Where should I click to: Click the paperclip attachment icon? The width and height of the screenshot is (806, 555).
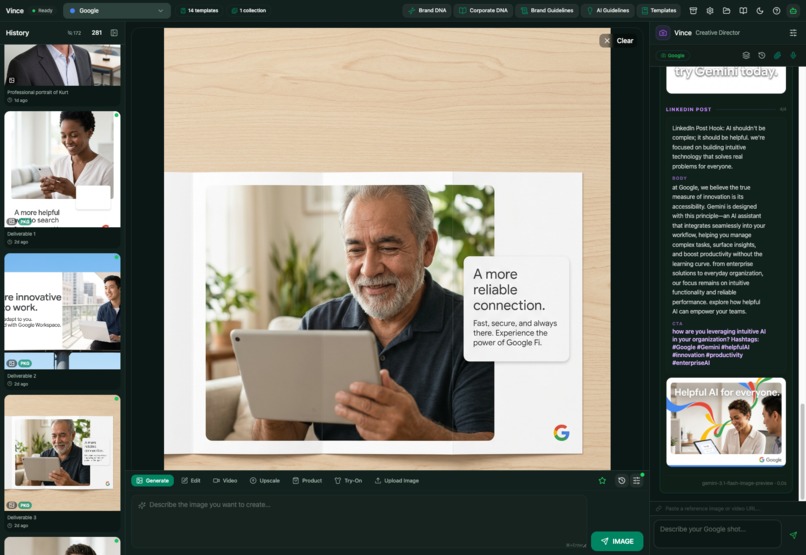[x=777, y=55]
